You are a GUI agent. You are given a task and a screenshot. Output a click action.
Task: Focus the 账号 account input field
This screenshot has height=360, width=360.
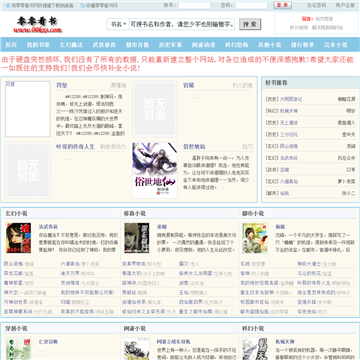(194, 6)
